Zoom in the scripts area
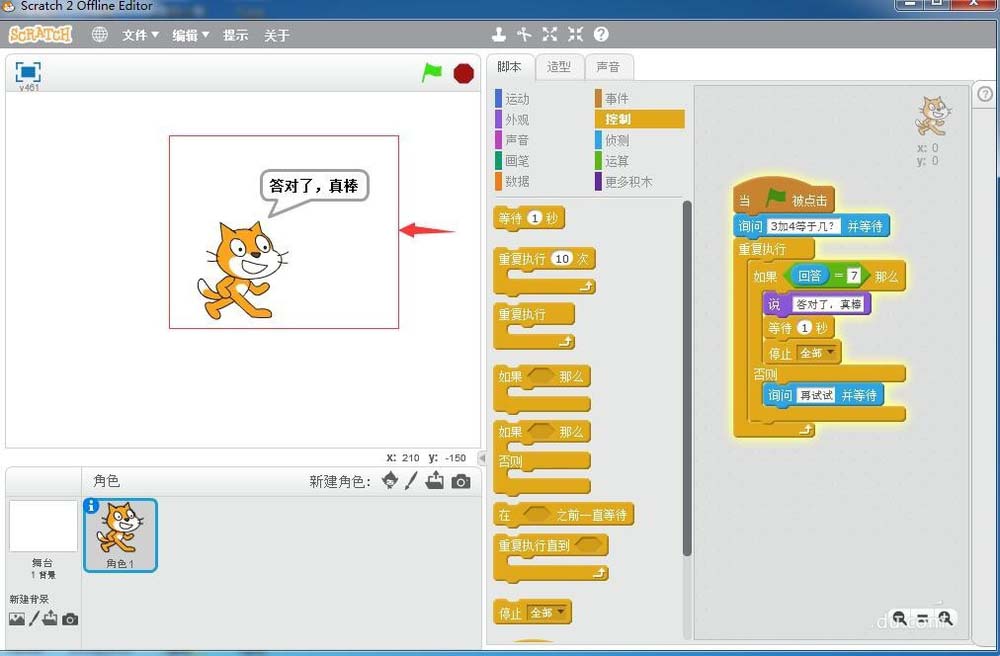Viewport: 1000px width, 656px height. click(945, 618)
